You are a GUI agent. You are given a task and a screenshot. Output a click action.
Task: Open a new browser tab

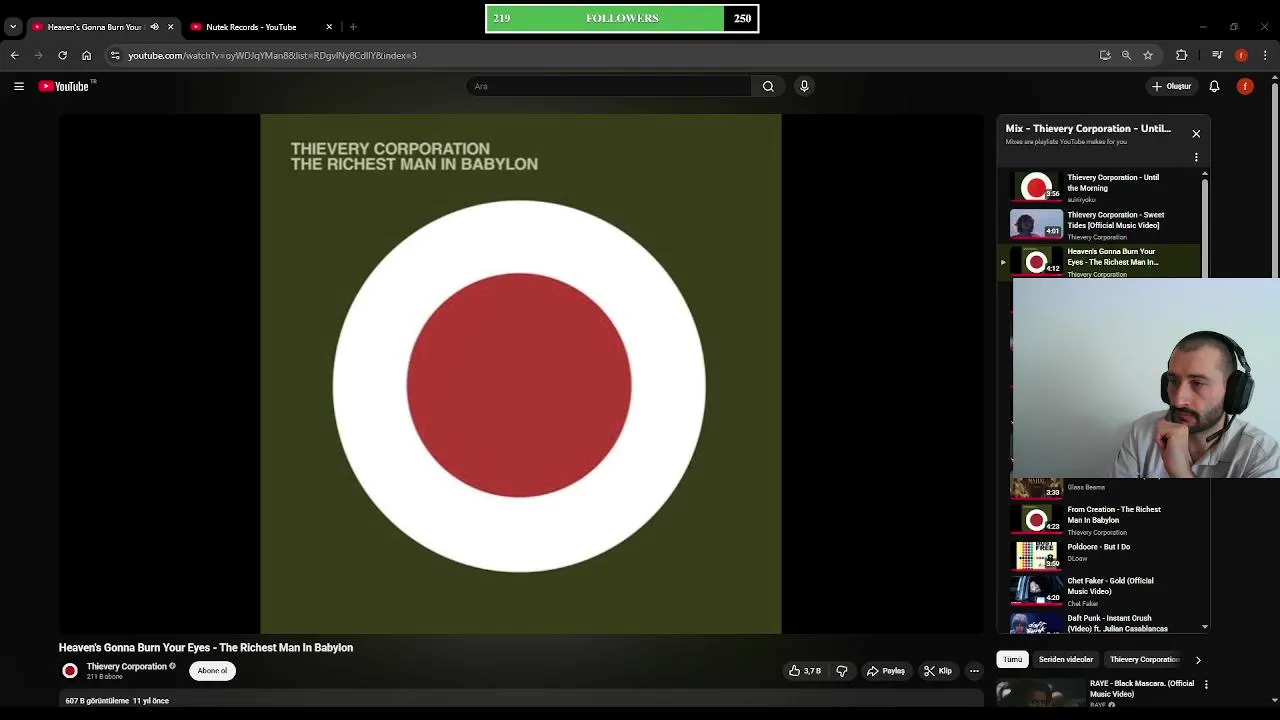coord(353,27)
